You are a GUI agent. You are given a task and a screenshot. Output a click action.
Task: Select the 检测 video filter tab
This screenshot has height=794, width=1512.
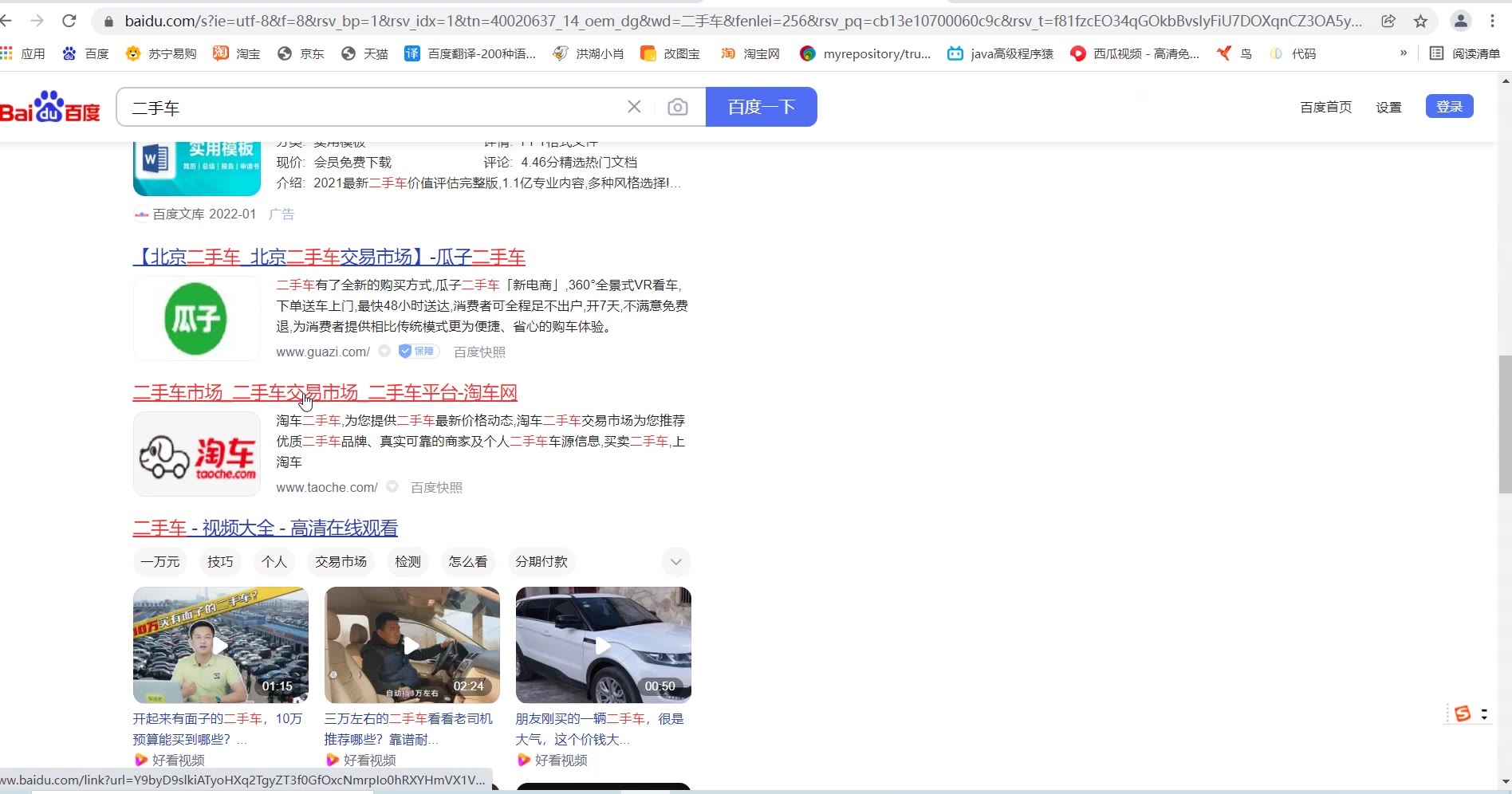[x=408, y=562]
